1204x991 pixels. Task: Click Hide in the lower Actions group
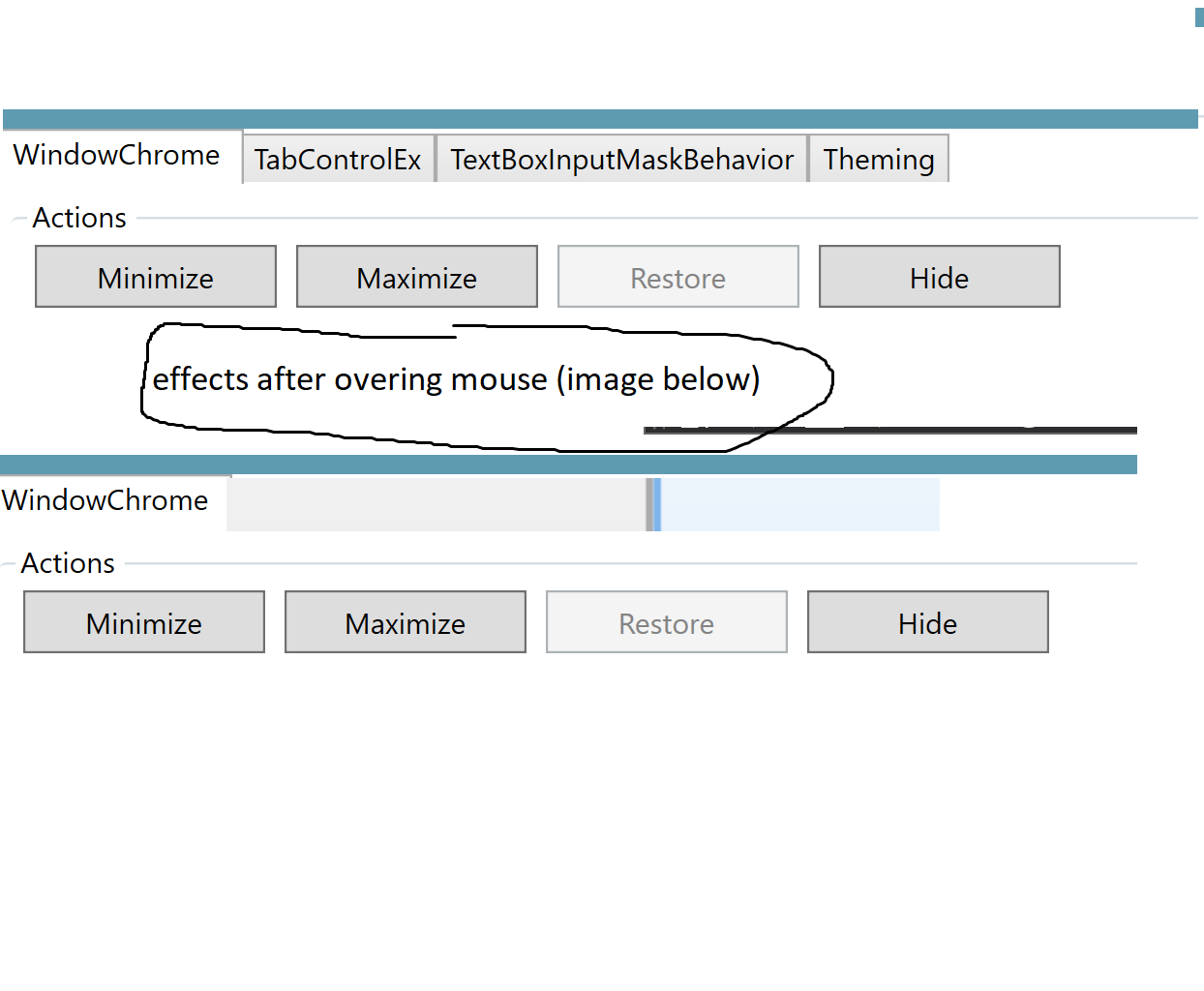pos(927,622)
